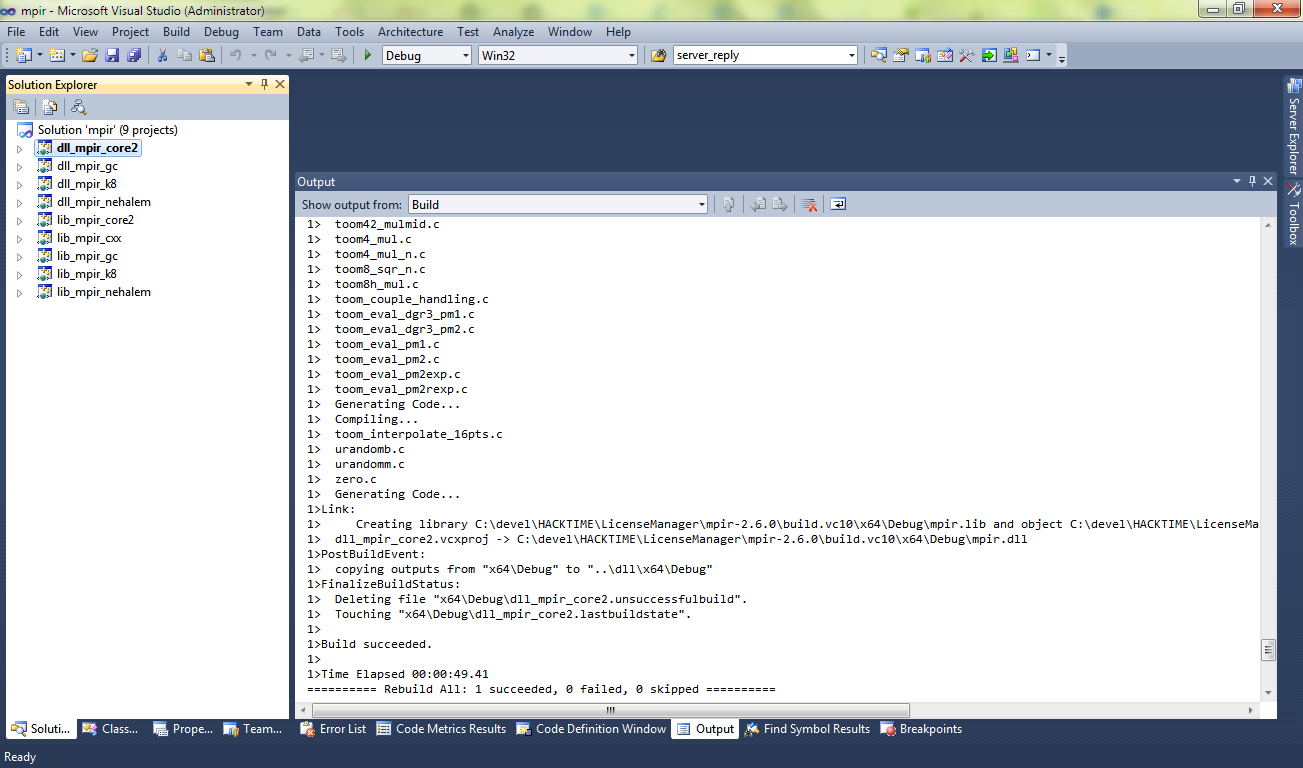1303x768 pixels.
Task: Click Show All Files icon in Solution Explorer
Action: [x=49, y=107]
